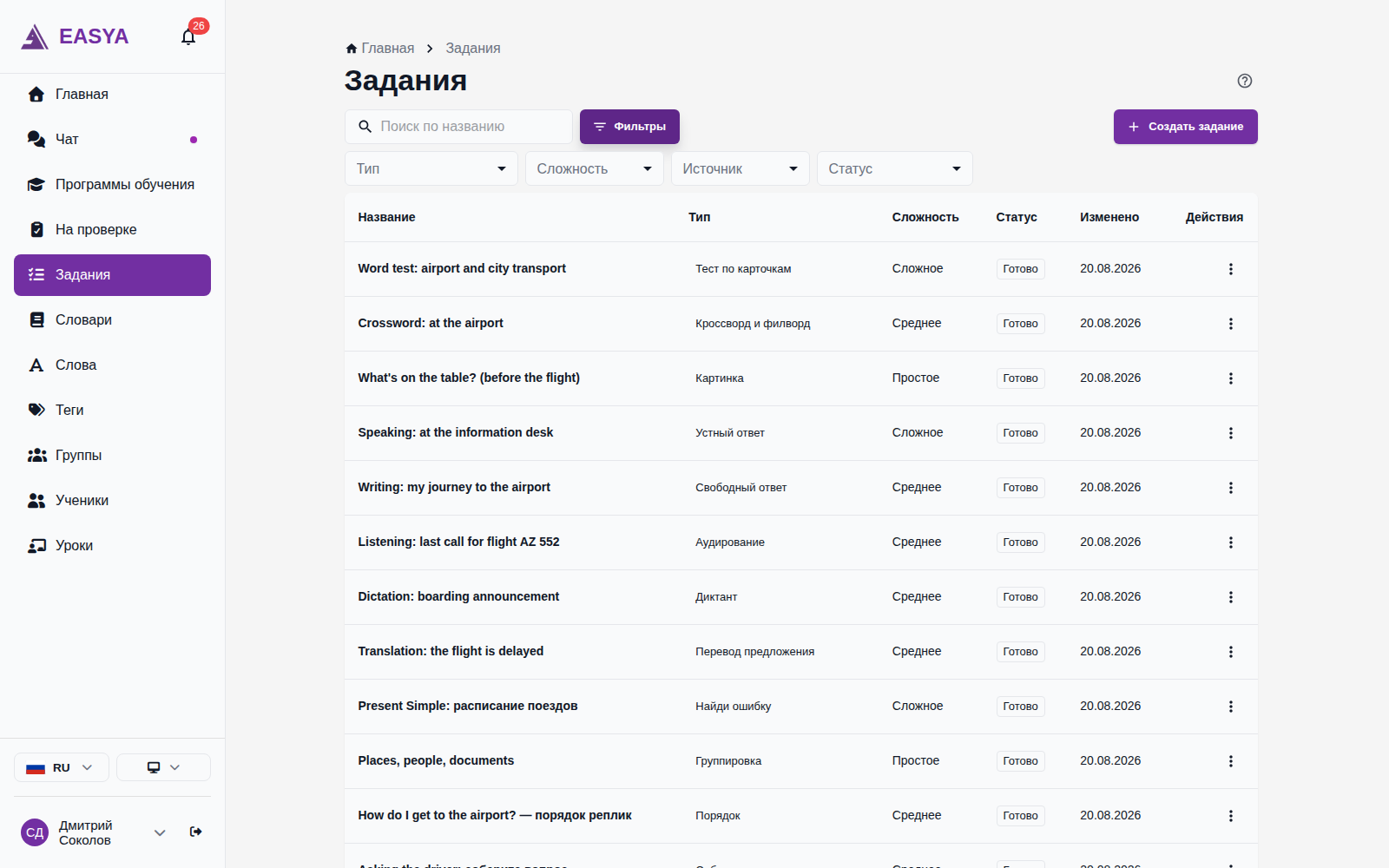Click the Фильтры button
This screenshot has height=868, width=1389.
pyautogui.click(x=629, y=127)
